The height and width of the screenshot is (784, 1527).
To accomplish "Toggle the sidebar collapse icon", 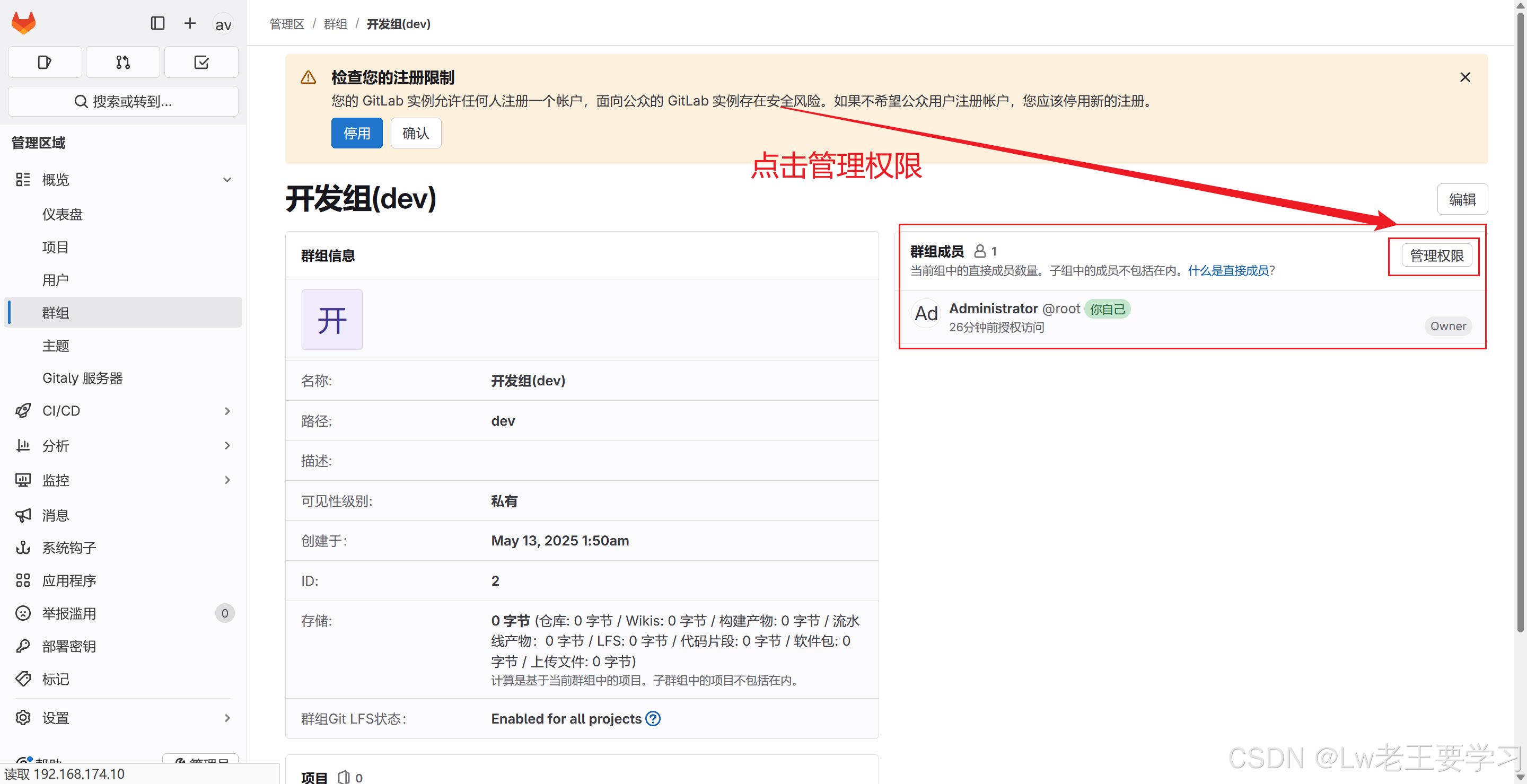I will pyautogui.click(x=157, y=23).
